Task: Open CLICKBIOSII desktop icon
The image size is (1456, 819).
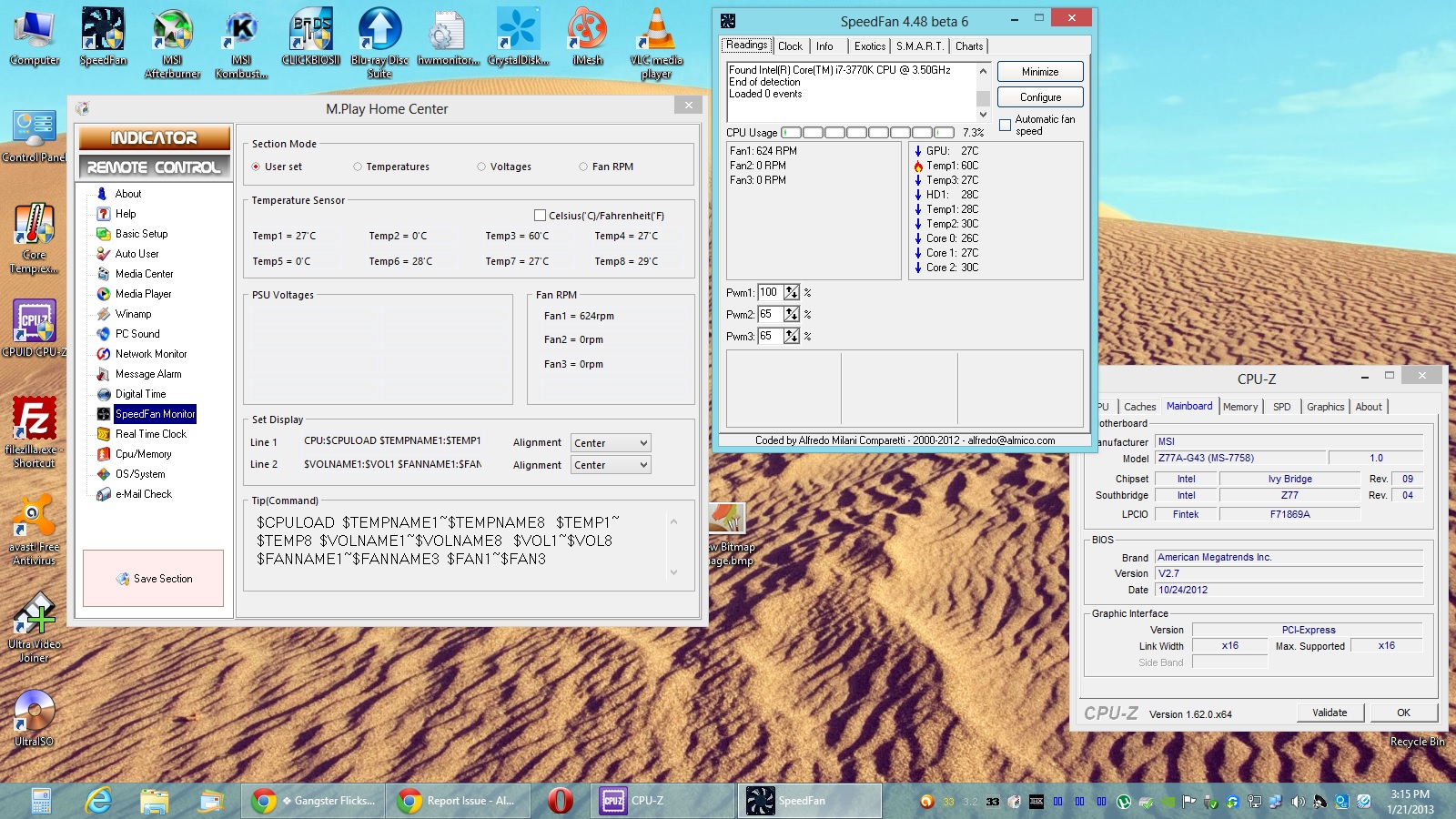Action: click(x=310, y=37)
